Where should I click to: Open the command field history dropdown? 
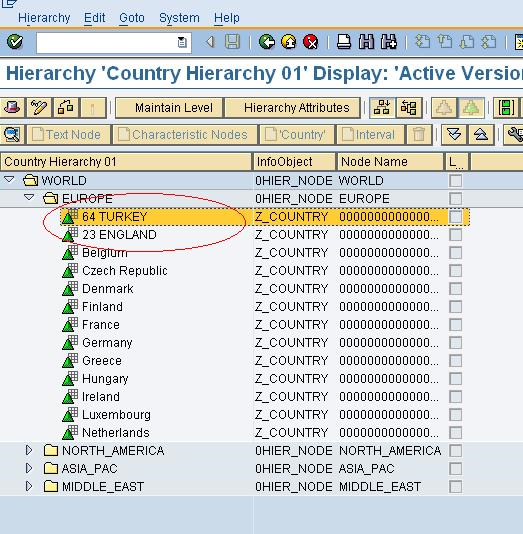click(x=182, y=42)
